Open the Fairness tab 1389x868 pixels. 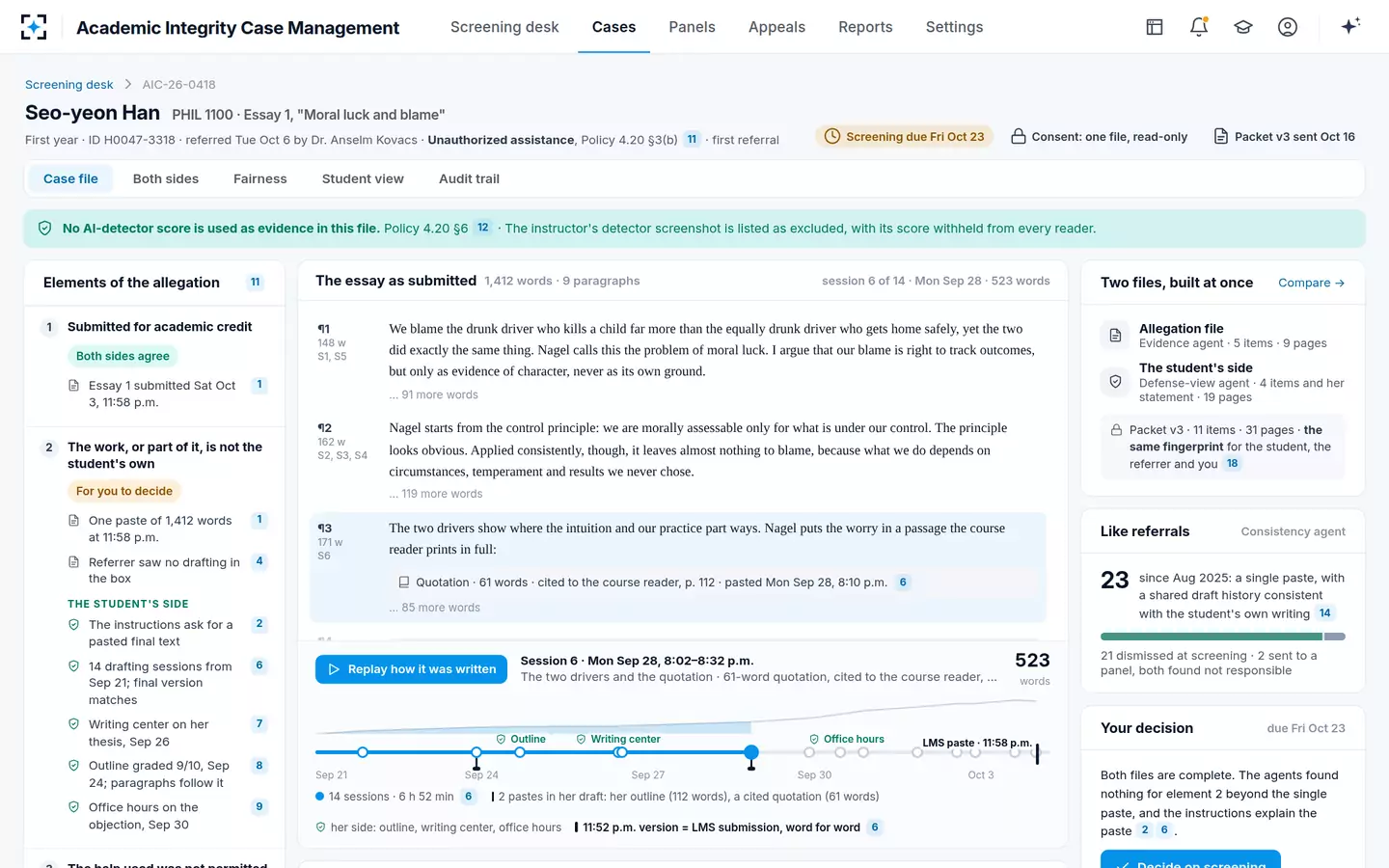pos(260,178)
